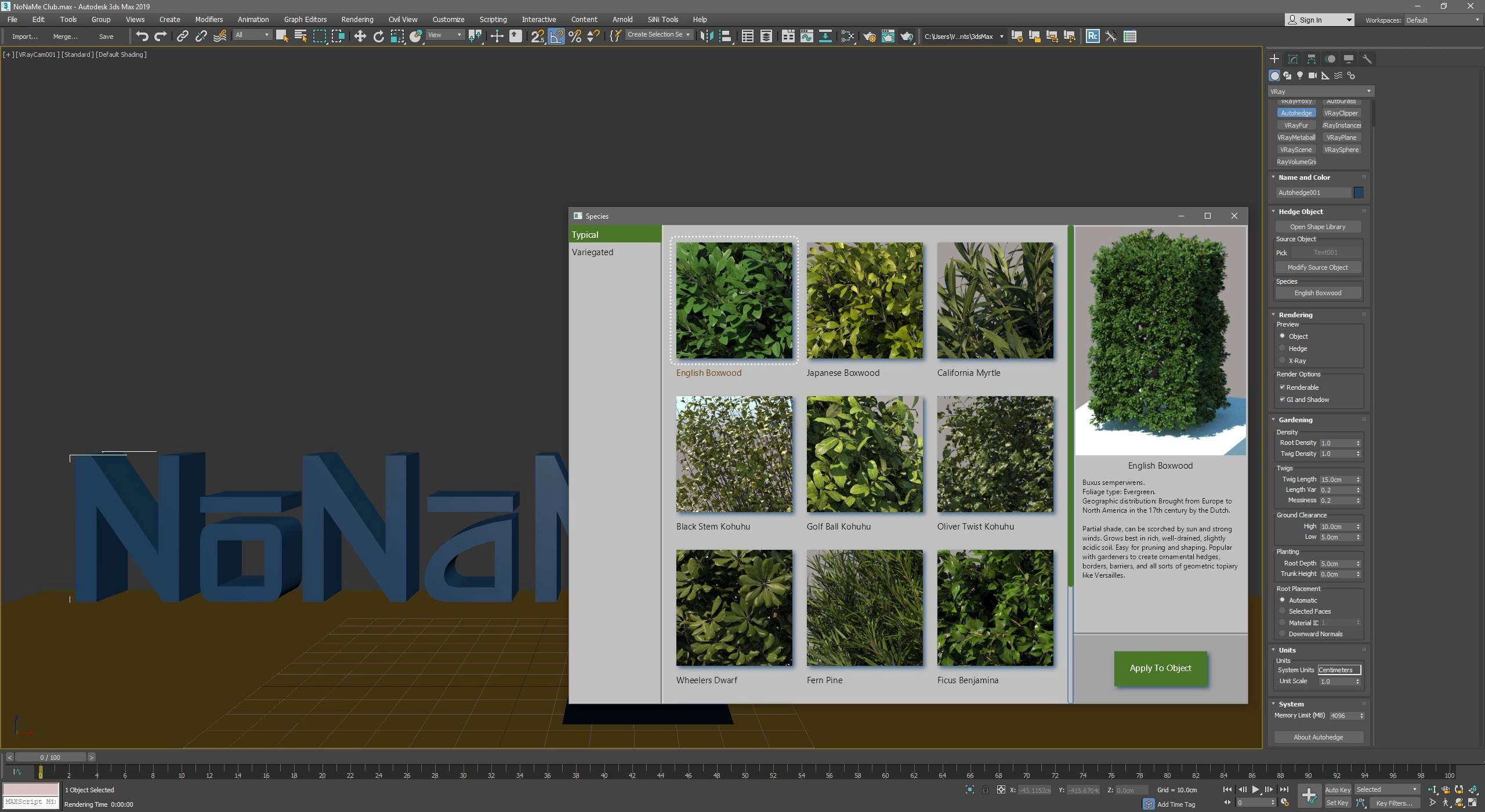
Task: Click the Autohedge001 object color swatch
Action: click(1359, 192)
